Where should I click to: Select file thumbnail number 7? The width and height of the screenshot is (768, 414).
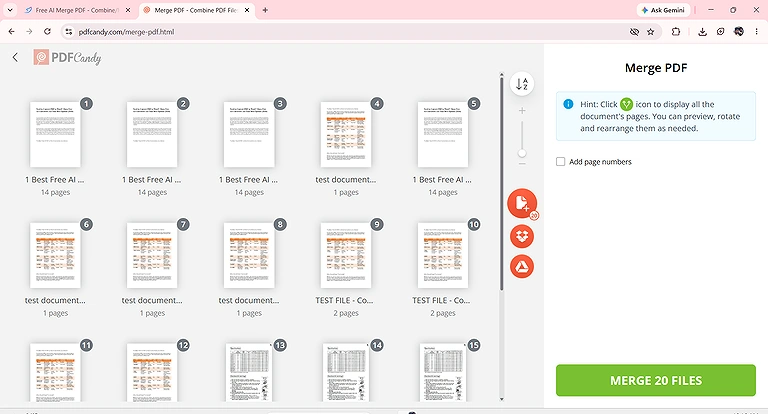(x=152, y=255)
